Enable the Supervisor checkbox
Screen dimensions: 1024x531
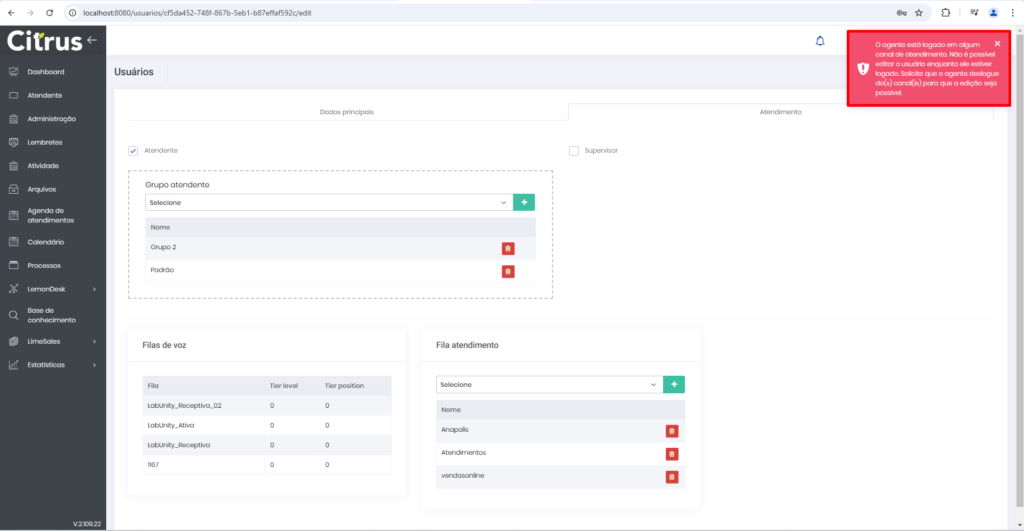pos(574,151)
